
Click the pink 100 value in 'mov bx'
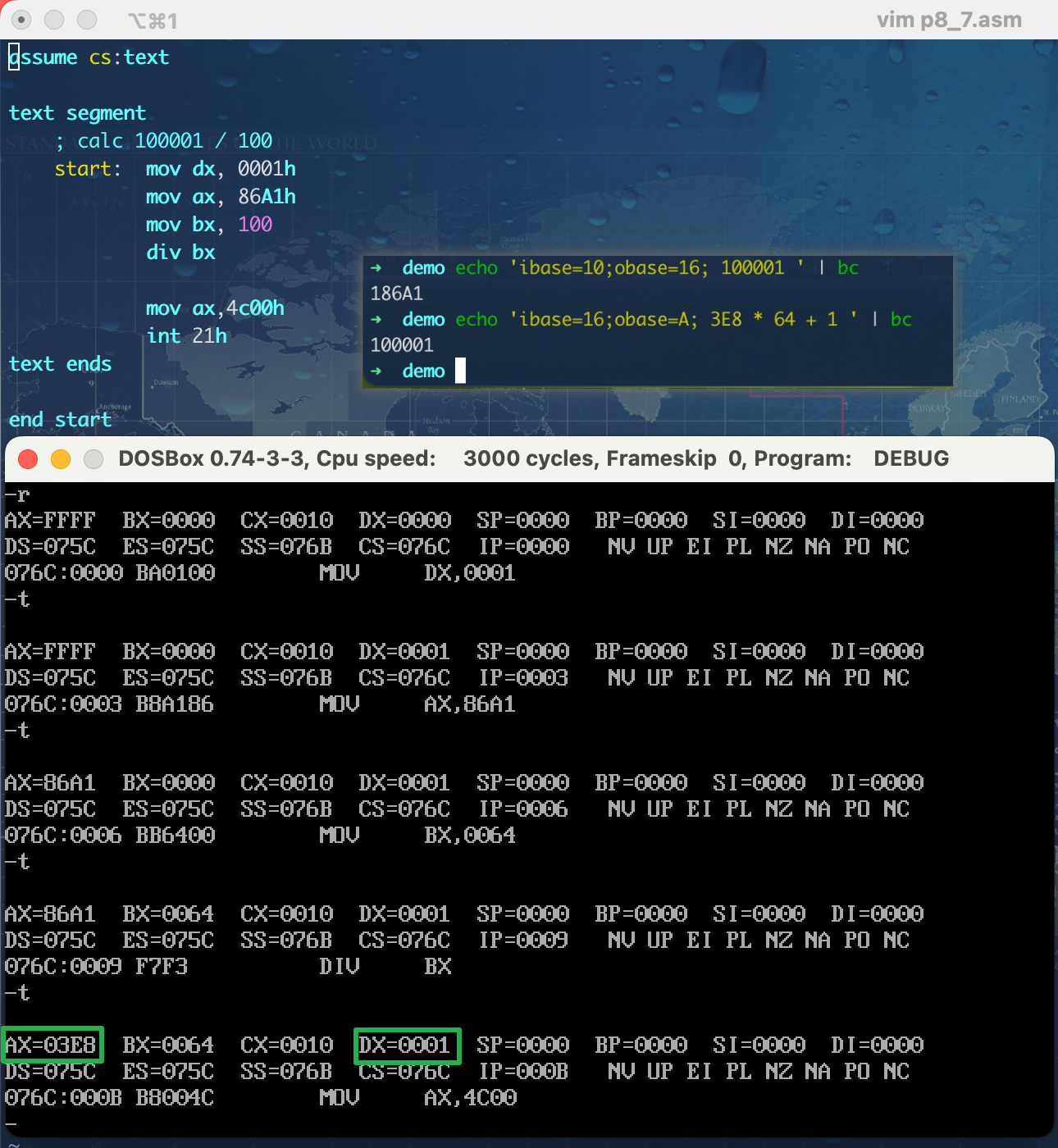tap(255, 225)
